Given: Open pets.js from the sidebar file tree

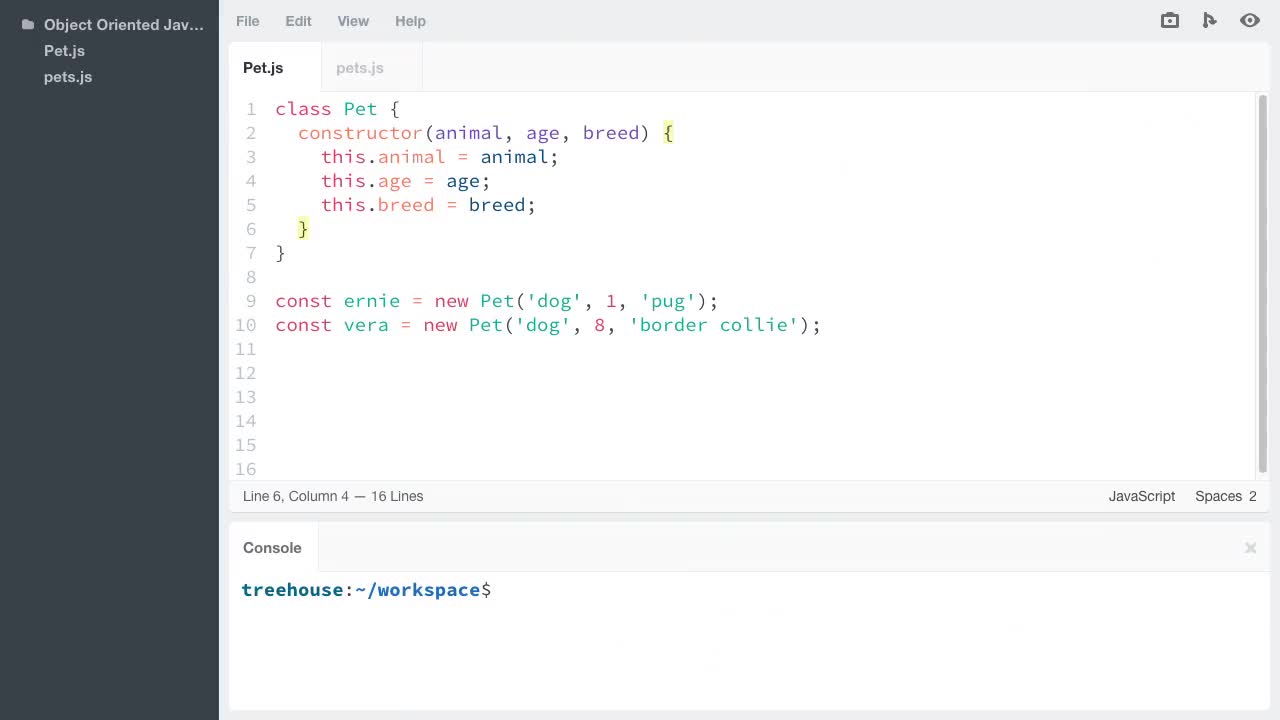Looking at the screenshot, I should (x=68, y=77).
